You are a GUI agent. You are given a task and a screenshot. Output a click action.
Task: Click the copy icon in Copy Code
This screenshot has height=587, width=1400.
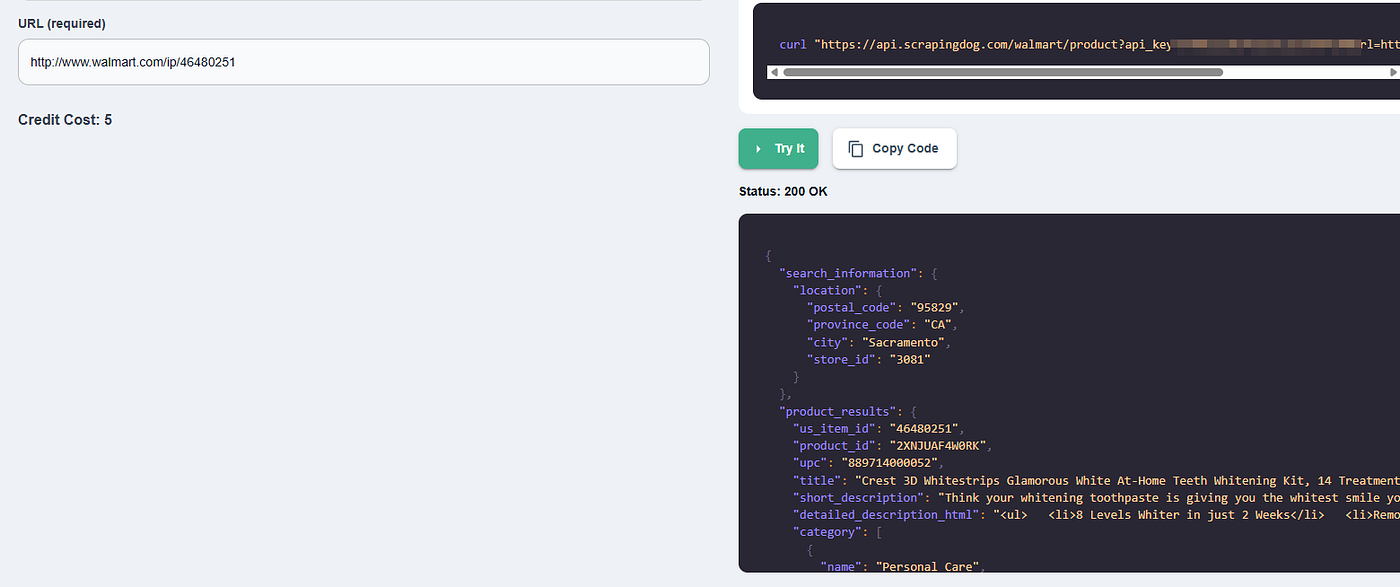856,149
